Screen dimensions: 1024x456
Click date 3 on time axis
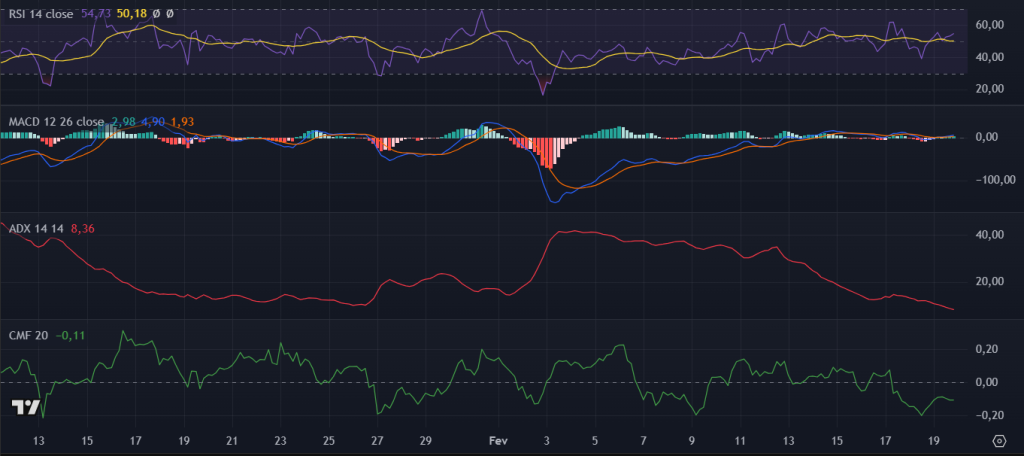(547, 440)
